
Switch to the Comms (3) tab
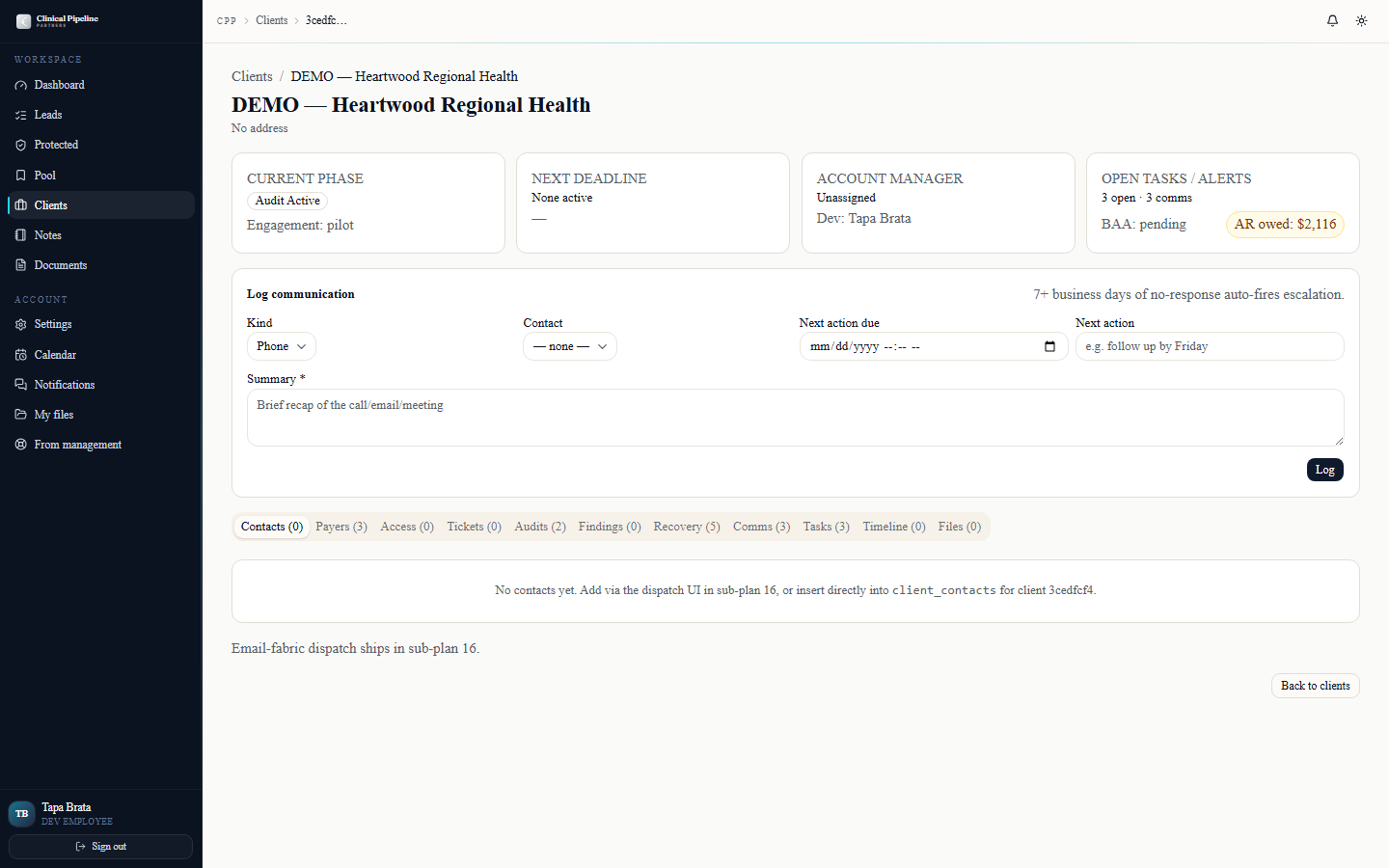[761, 527]
